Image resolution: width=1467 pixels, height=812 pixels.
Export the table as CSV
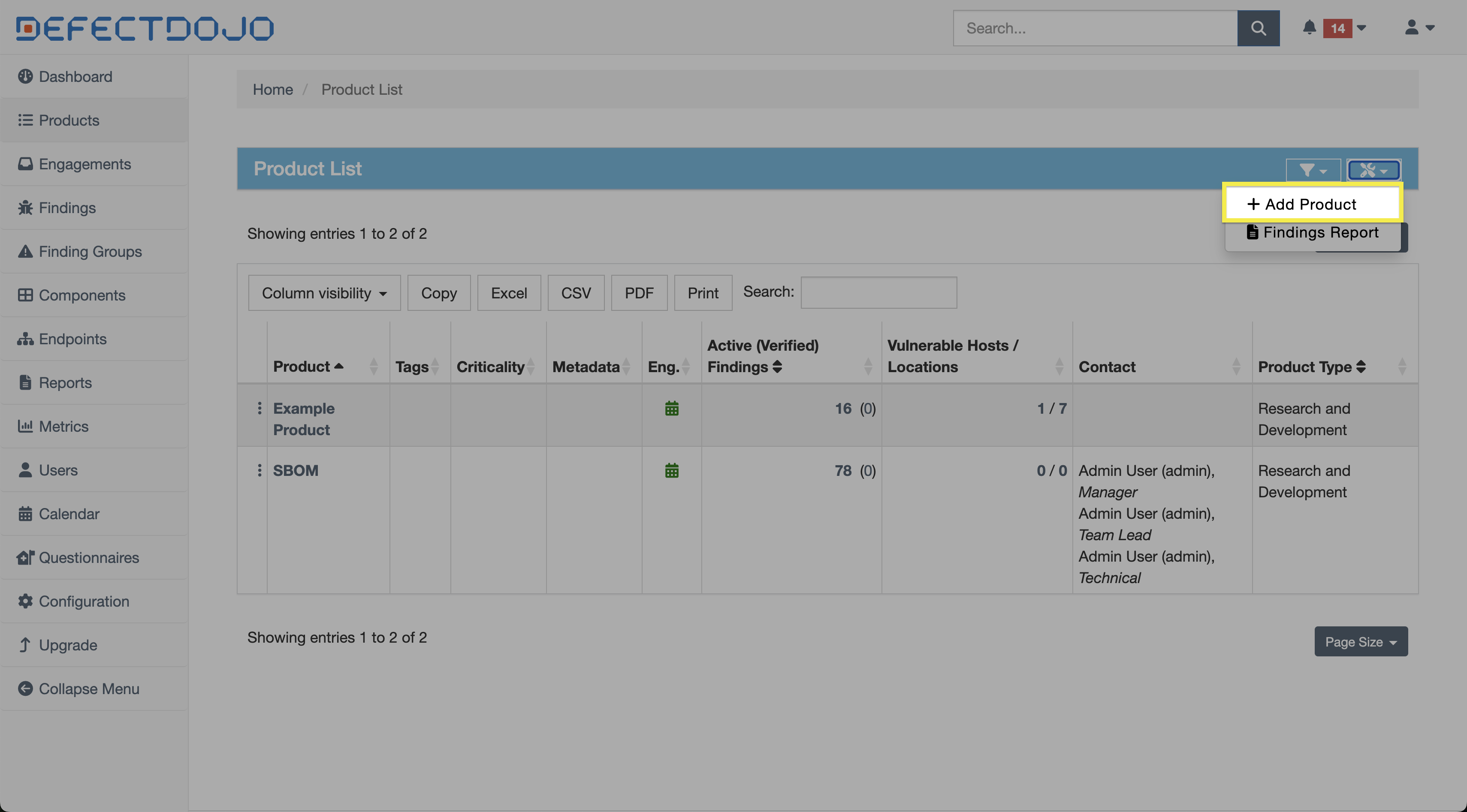tap(576, 293)
